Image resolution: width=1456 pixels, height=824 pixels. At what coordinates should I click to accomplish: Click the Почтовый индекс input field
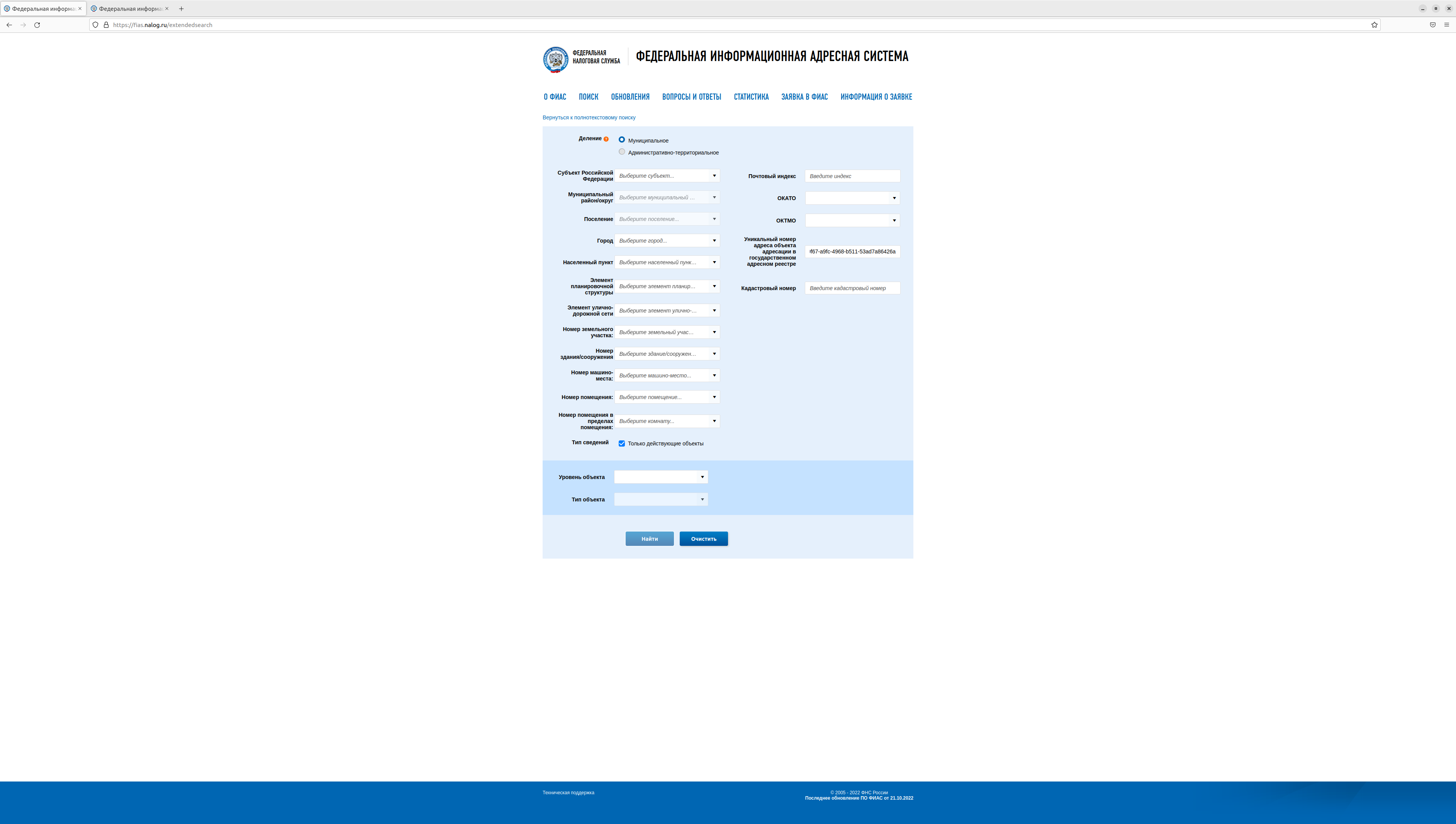click(852, 176)
